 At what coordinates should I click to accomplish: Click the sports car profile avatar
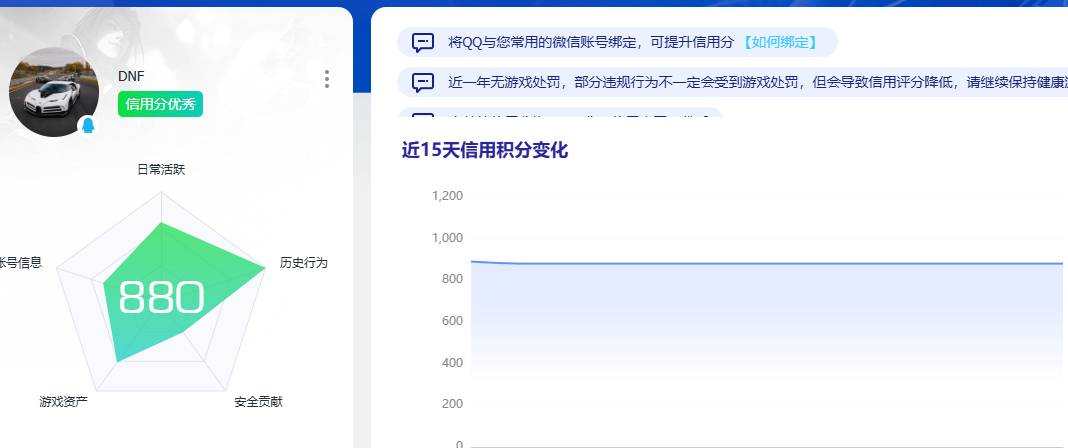point(54,91)
